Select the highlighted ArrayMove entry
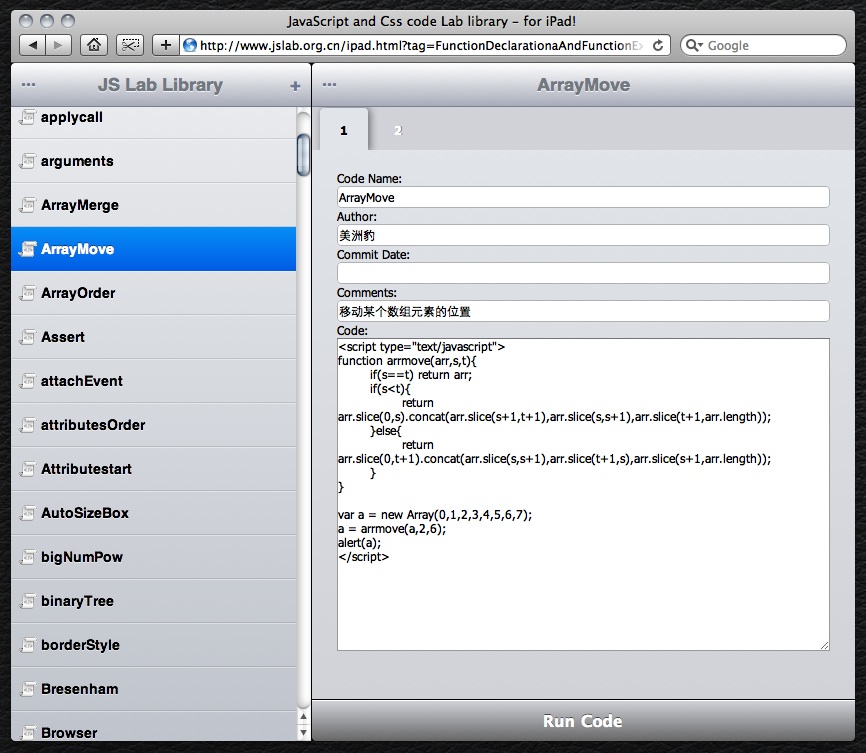Screen dimensions: 866x753 [x=154, y=249]
